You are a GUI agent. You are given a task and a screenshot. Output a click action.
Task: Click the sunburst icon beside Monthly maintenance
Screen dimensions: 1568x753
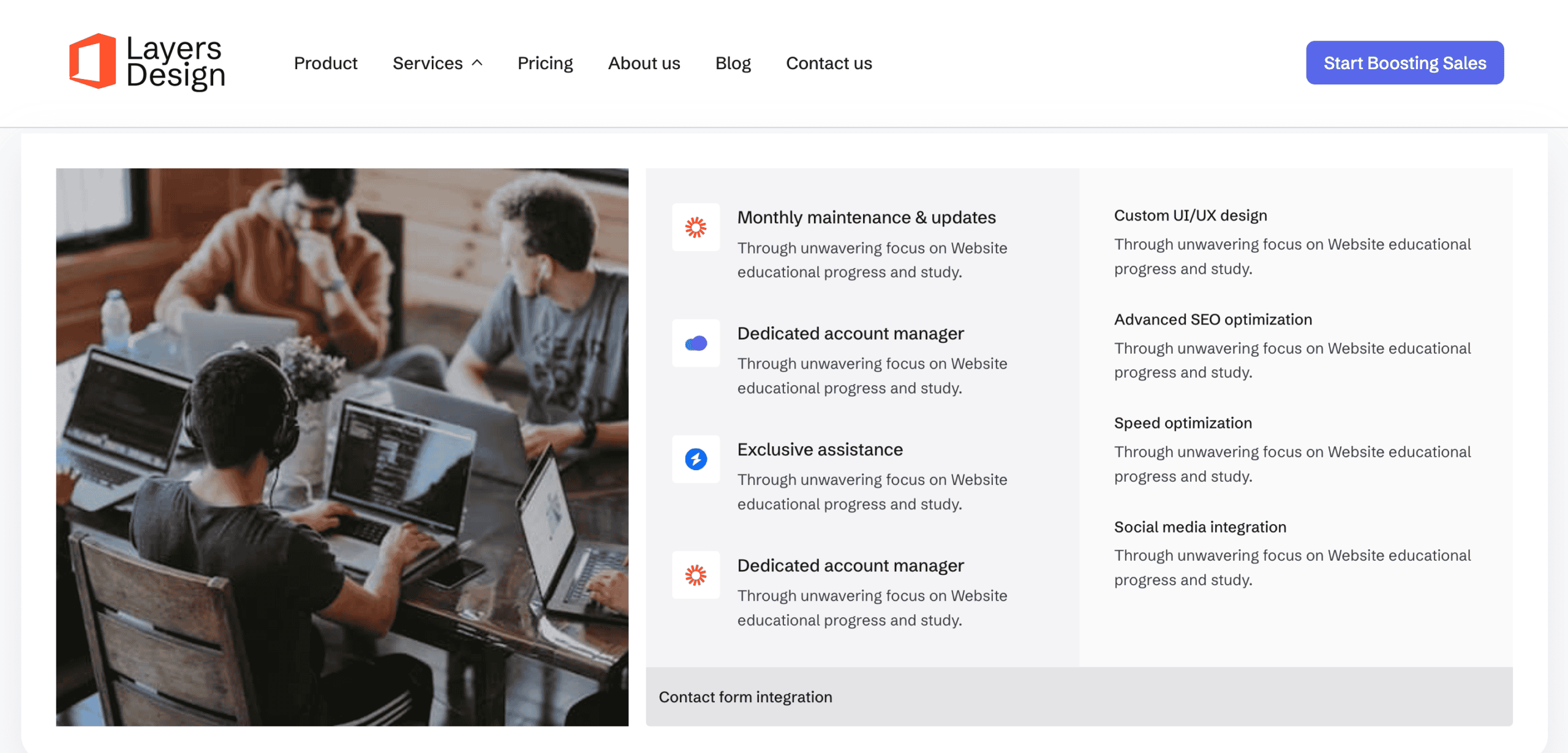(x=695, y=228)
